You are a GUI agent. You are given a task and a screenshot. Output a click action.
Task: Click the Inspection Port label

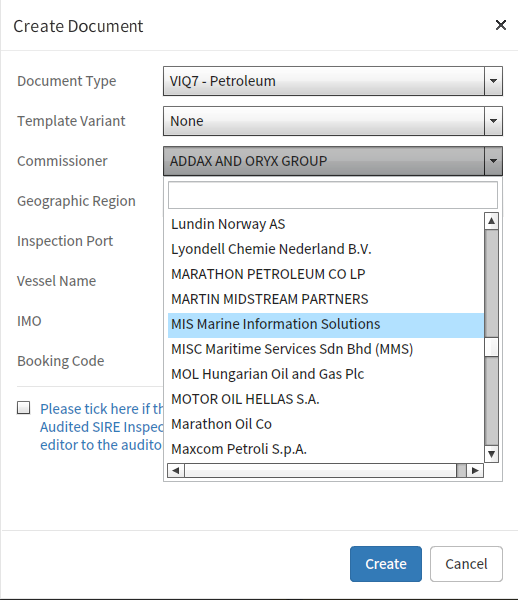tap(65, 241)
